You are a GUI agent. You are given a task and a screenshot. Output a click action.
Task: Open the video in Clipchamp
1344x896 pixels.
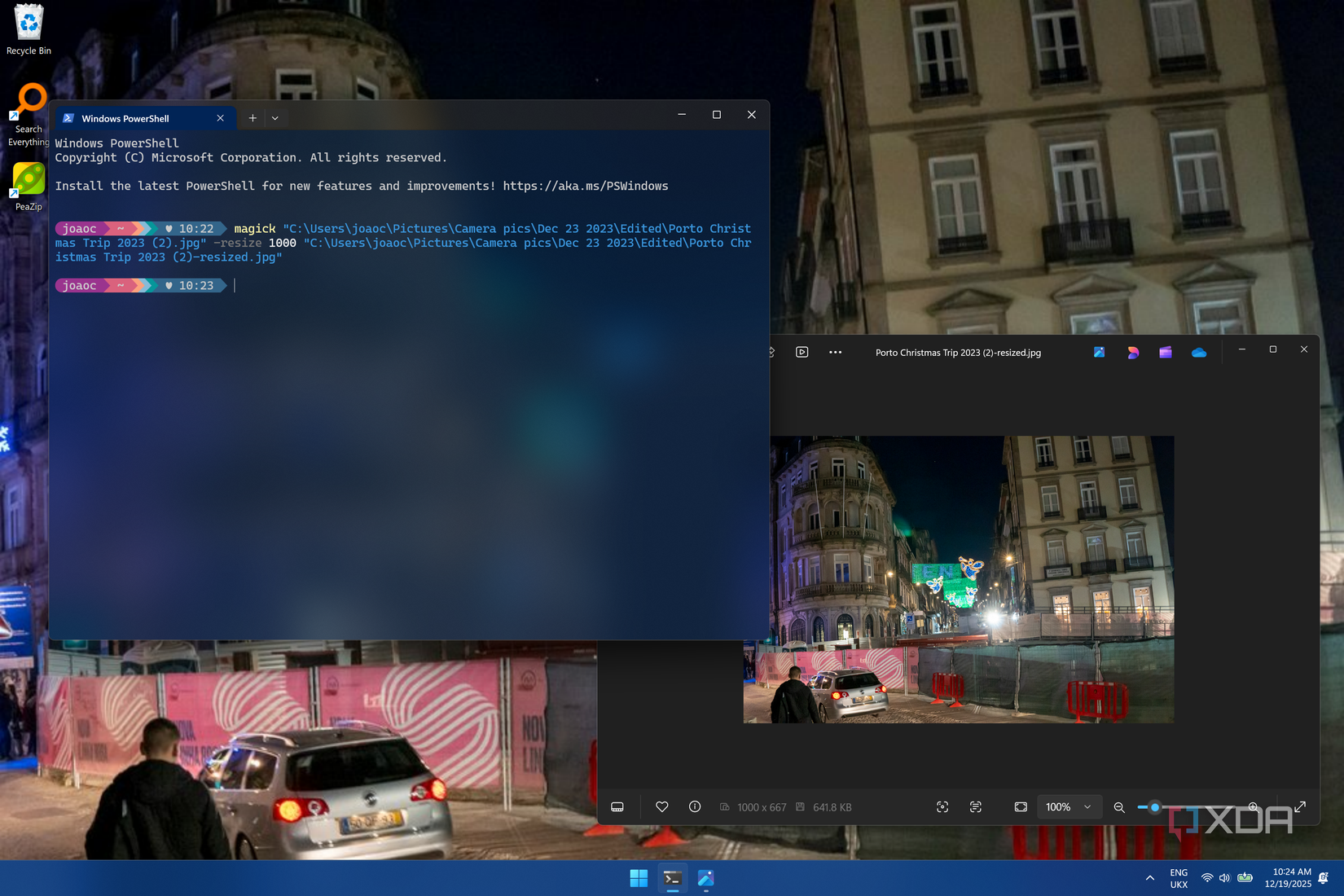point(1165,352)
